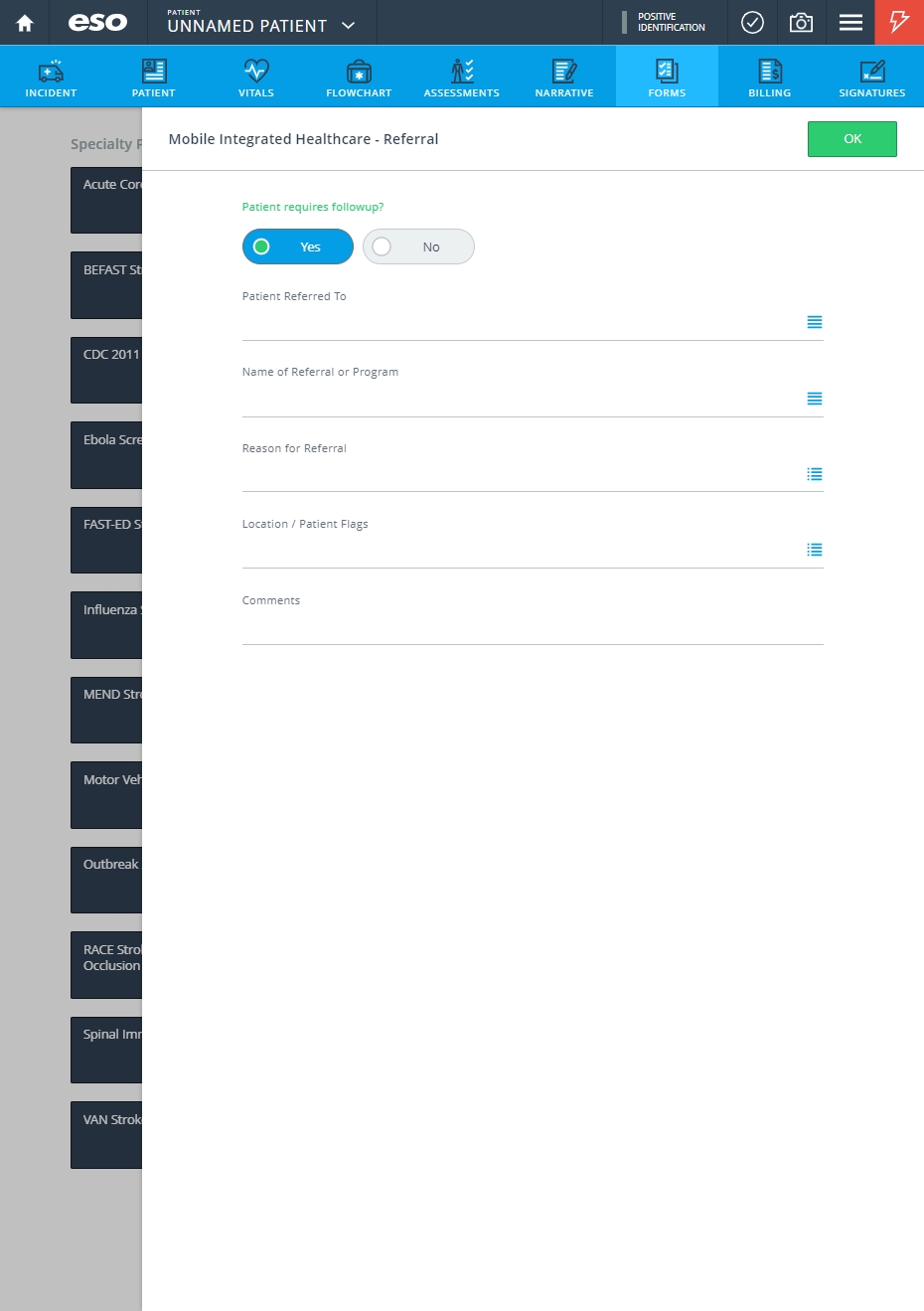Image resolution: width=924 pixels, height=1311 pixels.
Task: Select Yes for patient requires followup
Action: (x=298, y=246)
